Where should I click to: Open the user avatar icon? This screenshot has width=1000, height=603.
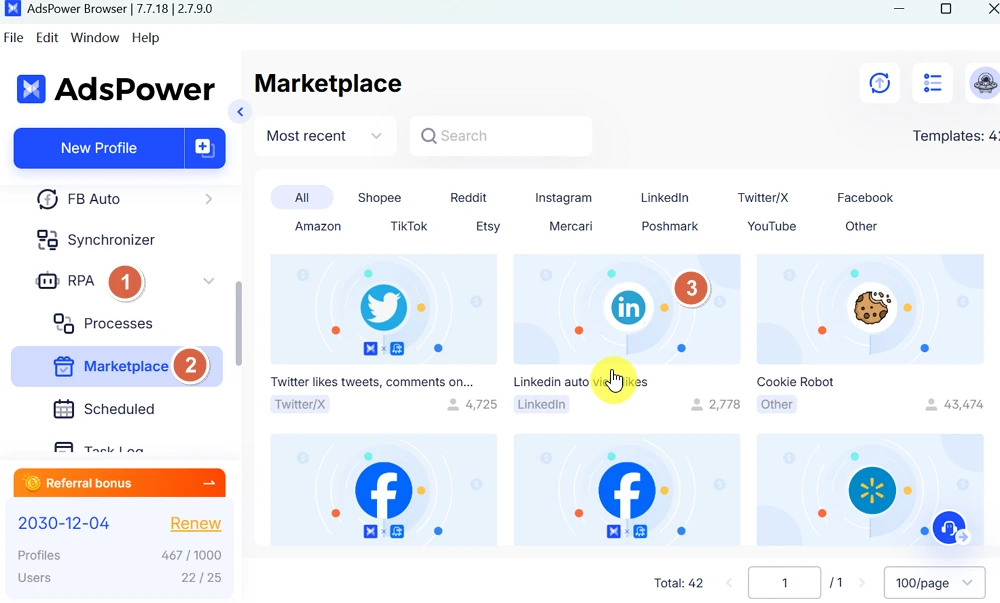984,84
